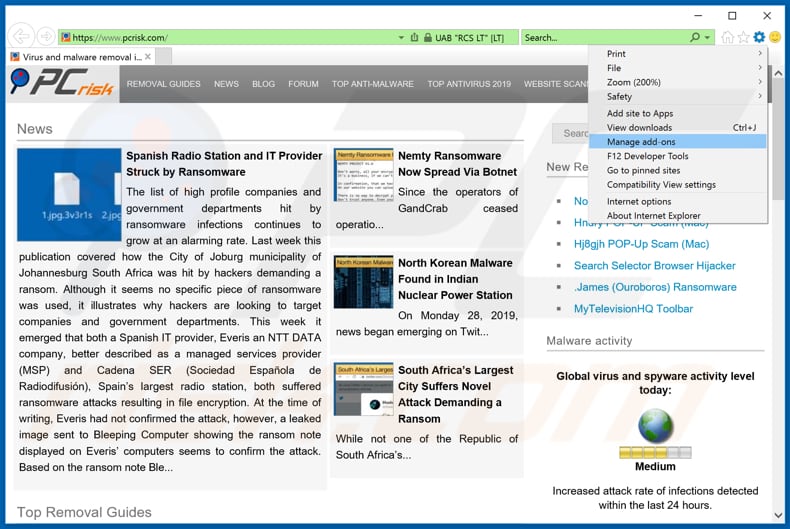The height and width of the screenshot is (529, 790).
Task: Click the browser Back arrow button
Action: [21, 38]
